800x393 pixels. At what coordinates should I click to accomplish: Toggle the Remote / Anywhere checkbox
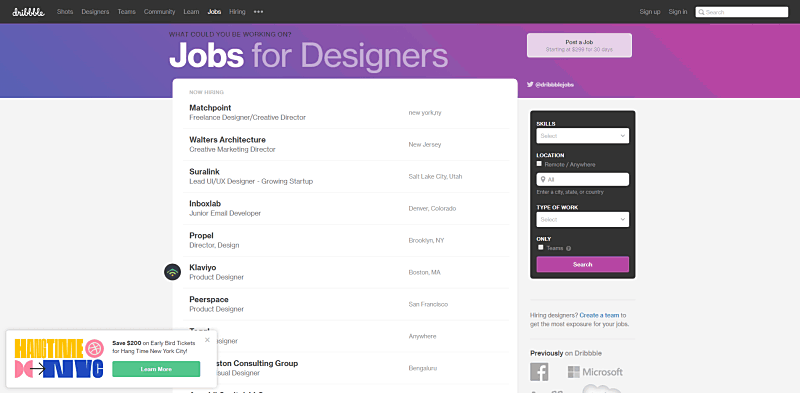point(539,164)
